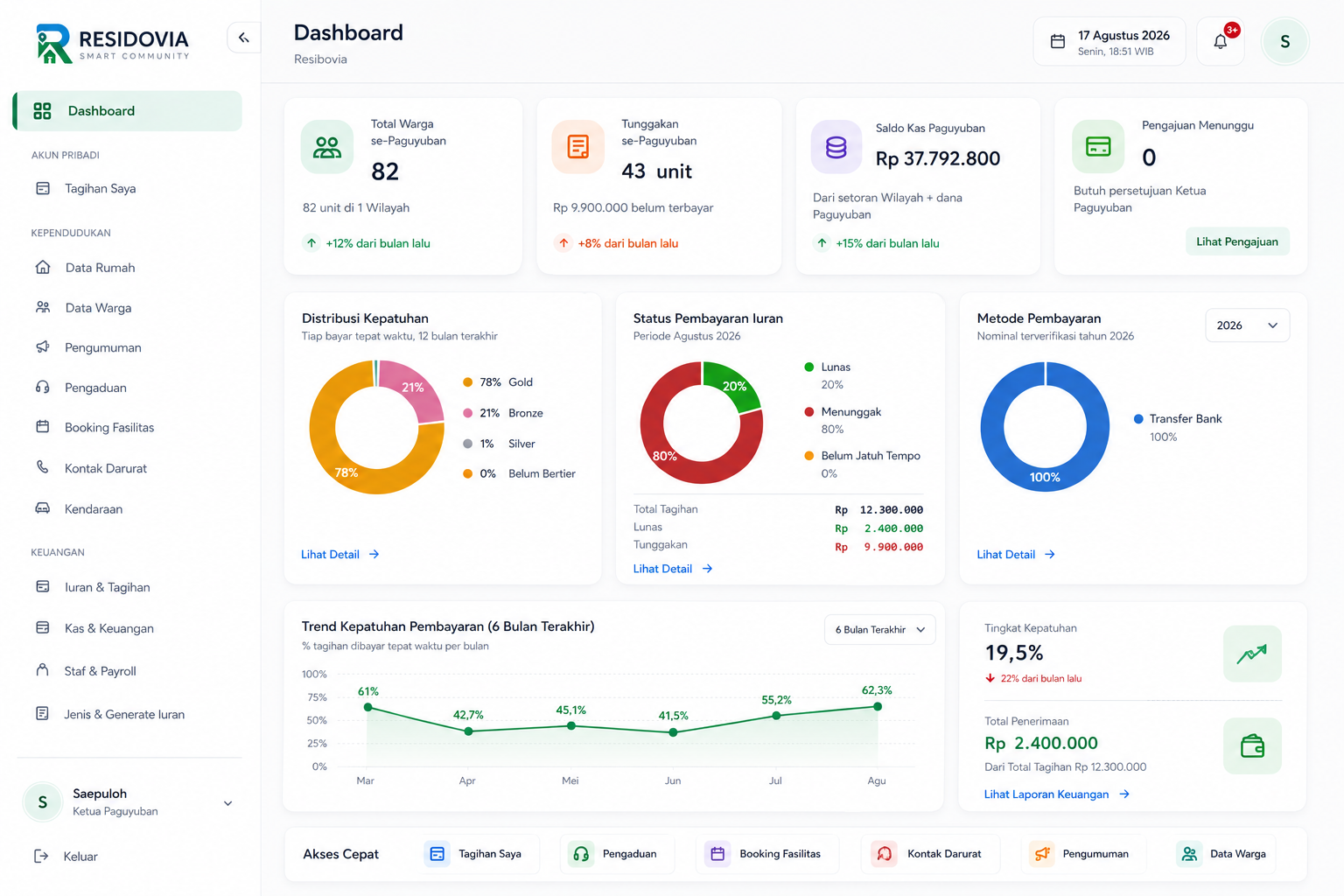
Task: Click the Transfer Bank blue legend dot
Action: [1138, 419]
